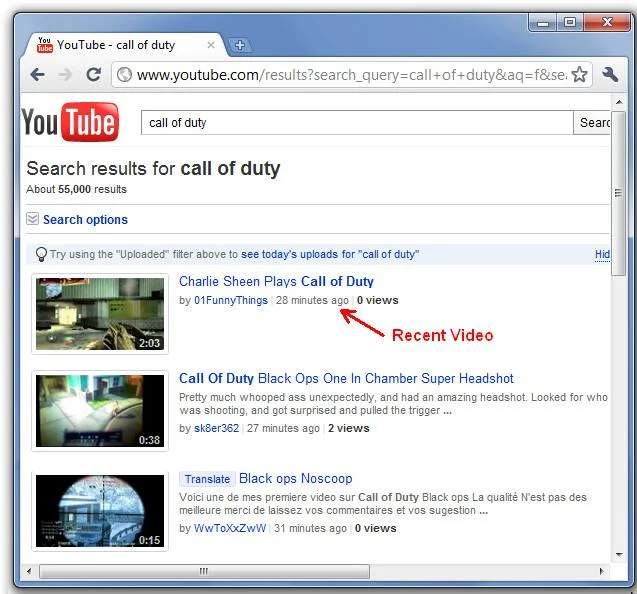Go to YouTube home via the logo

[x=70, y=121]
